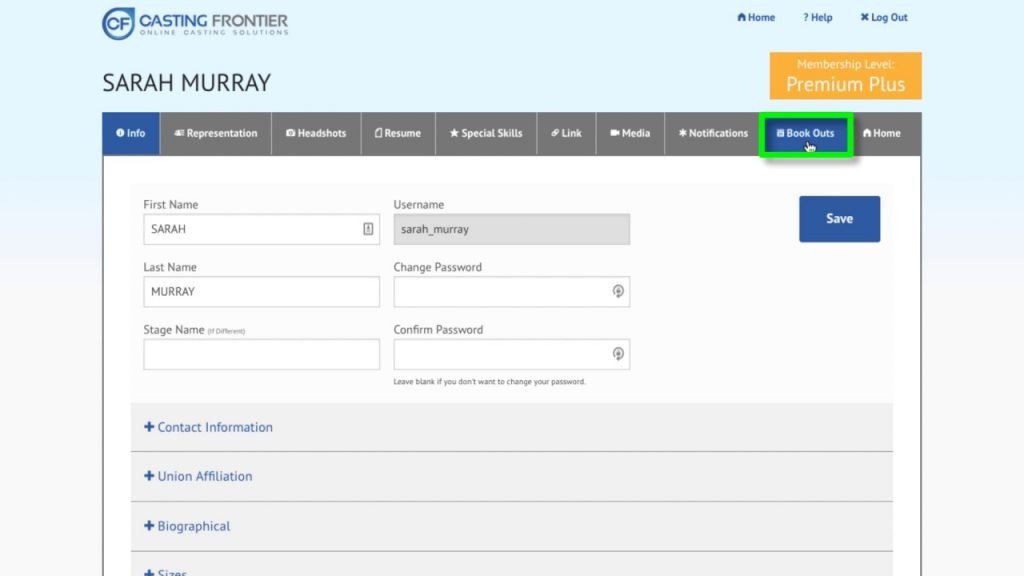1024x576 pixels.
Task: Expand the Union Affiliation section
Action: (x=511, y=477)
